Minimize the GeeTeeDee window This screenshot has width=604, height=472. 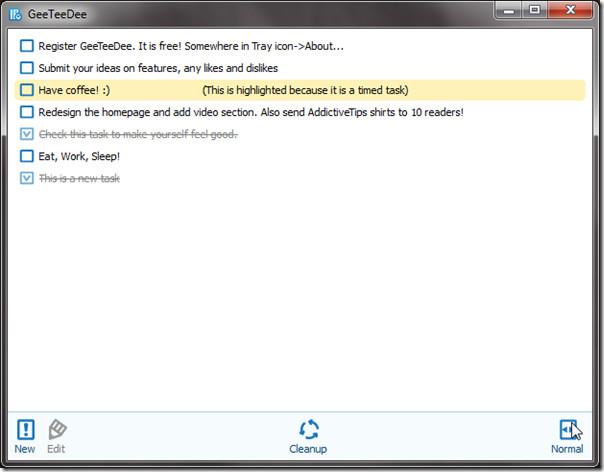click(508, 10)
